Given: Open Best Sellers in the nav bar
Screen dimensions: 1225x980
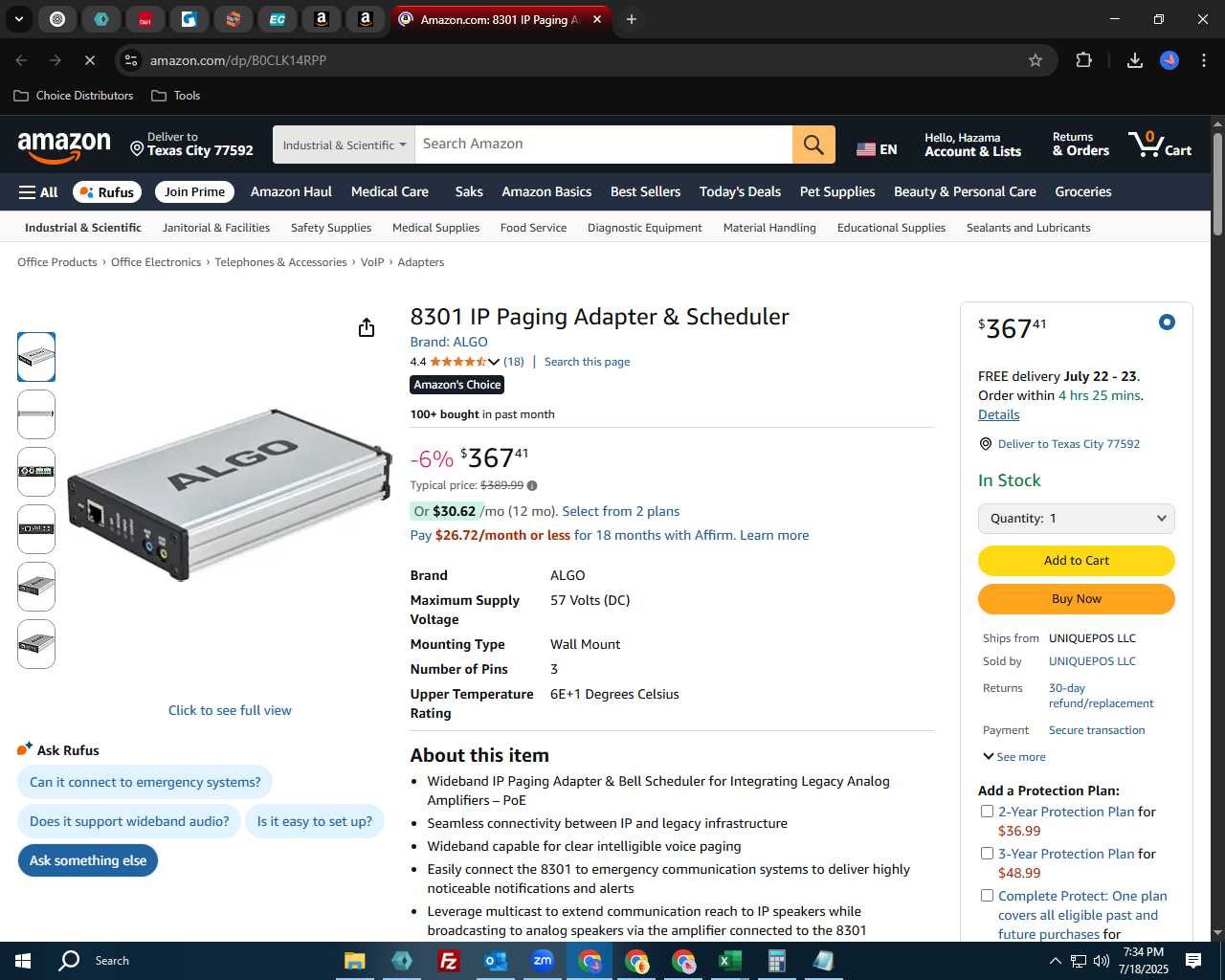Looking at the screenshot, I should tap(646, 191).
